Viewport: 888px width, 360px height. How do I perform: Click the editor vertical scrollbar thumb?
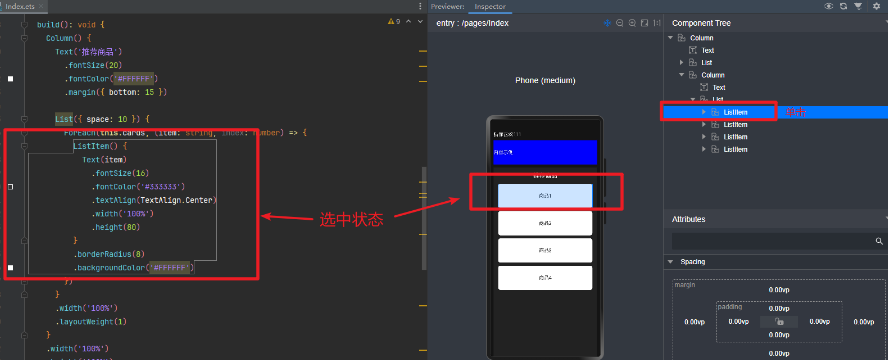coord(424,218)
